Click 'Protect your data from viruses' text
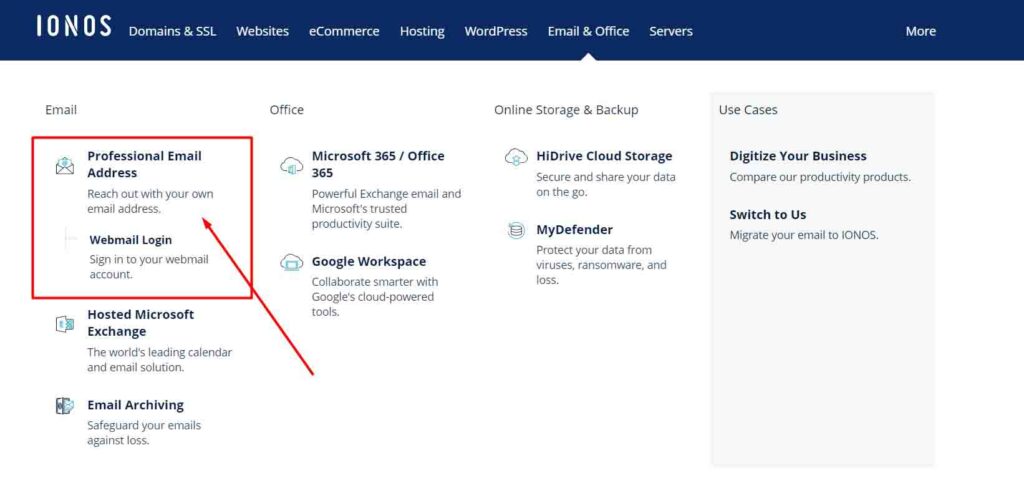1024x503 pixels. point(601,265)
